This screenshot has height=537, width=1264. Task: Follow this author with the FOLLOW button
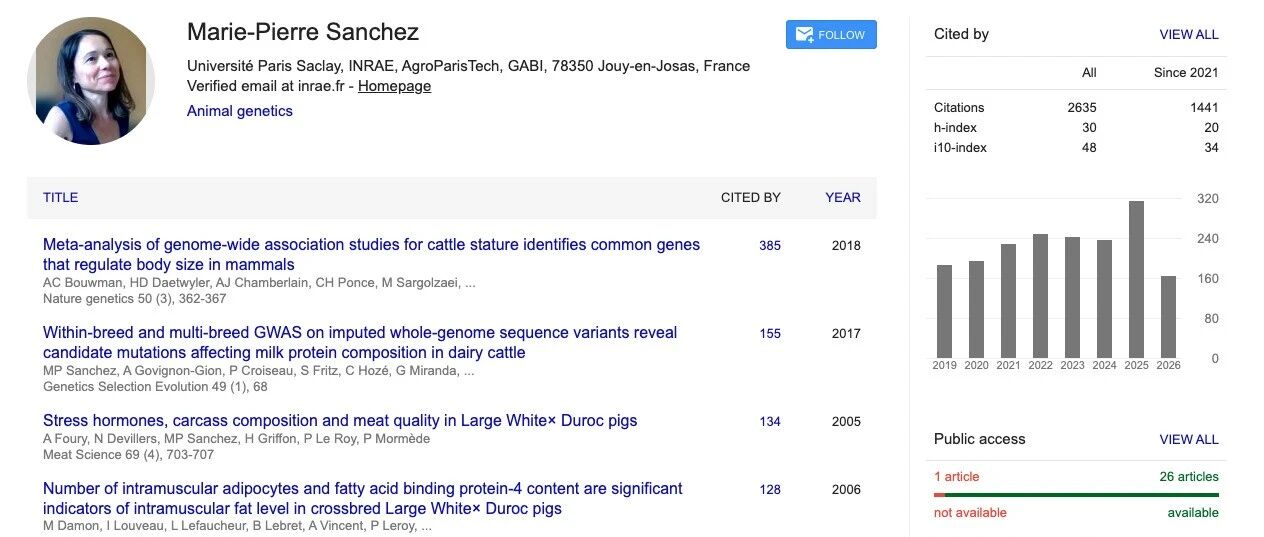coord(831,35)
